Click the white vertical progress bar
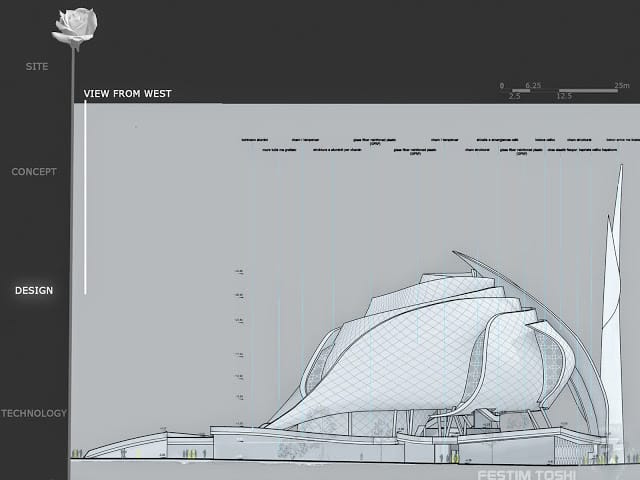Viewport: 640px width, 480px height. coord(85,198)
